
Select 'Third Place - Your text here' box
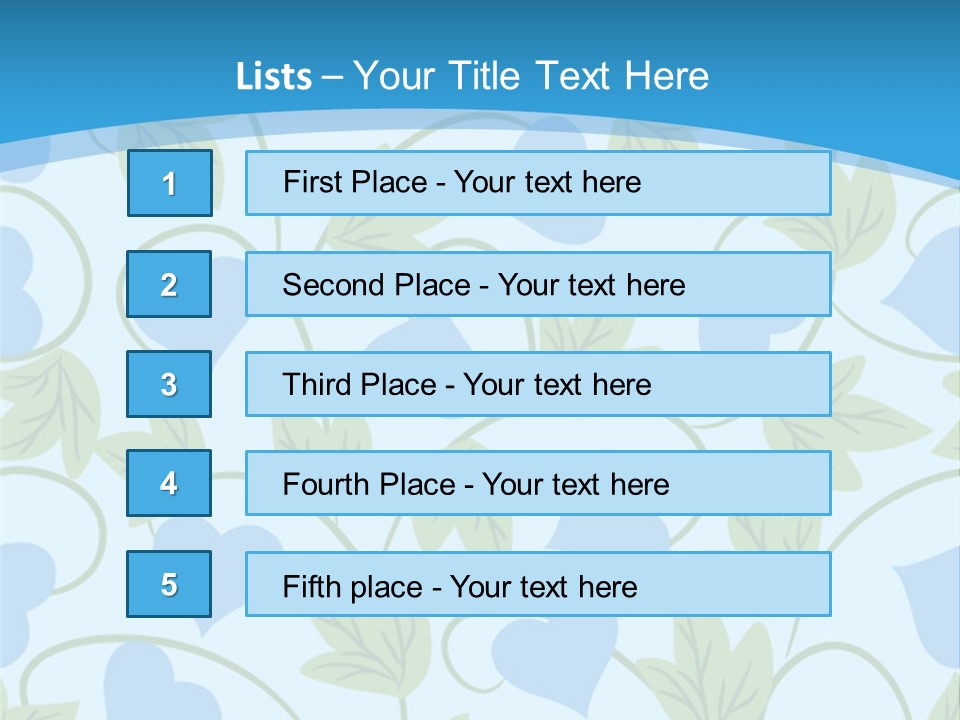click(538, 384)
